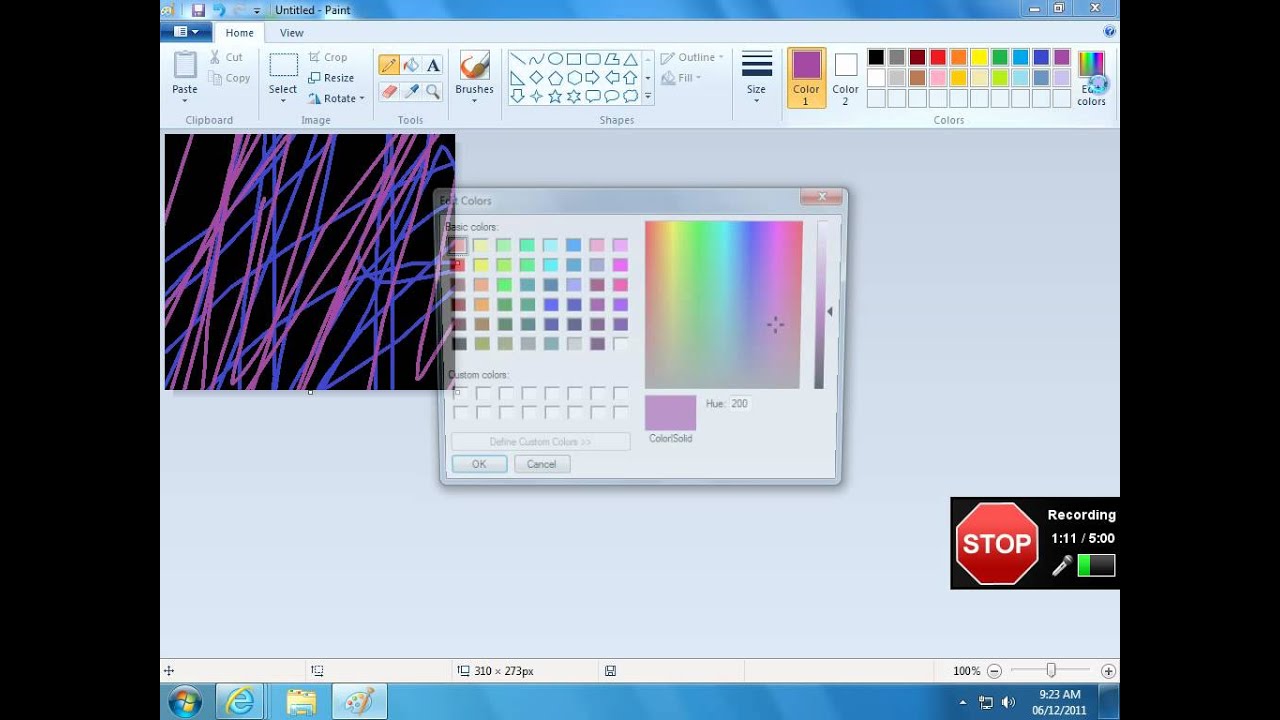Screen dimensions: 1280x720
Task: Select the Text tool
Action: (433, 66)
